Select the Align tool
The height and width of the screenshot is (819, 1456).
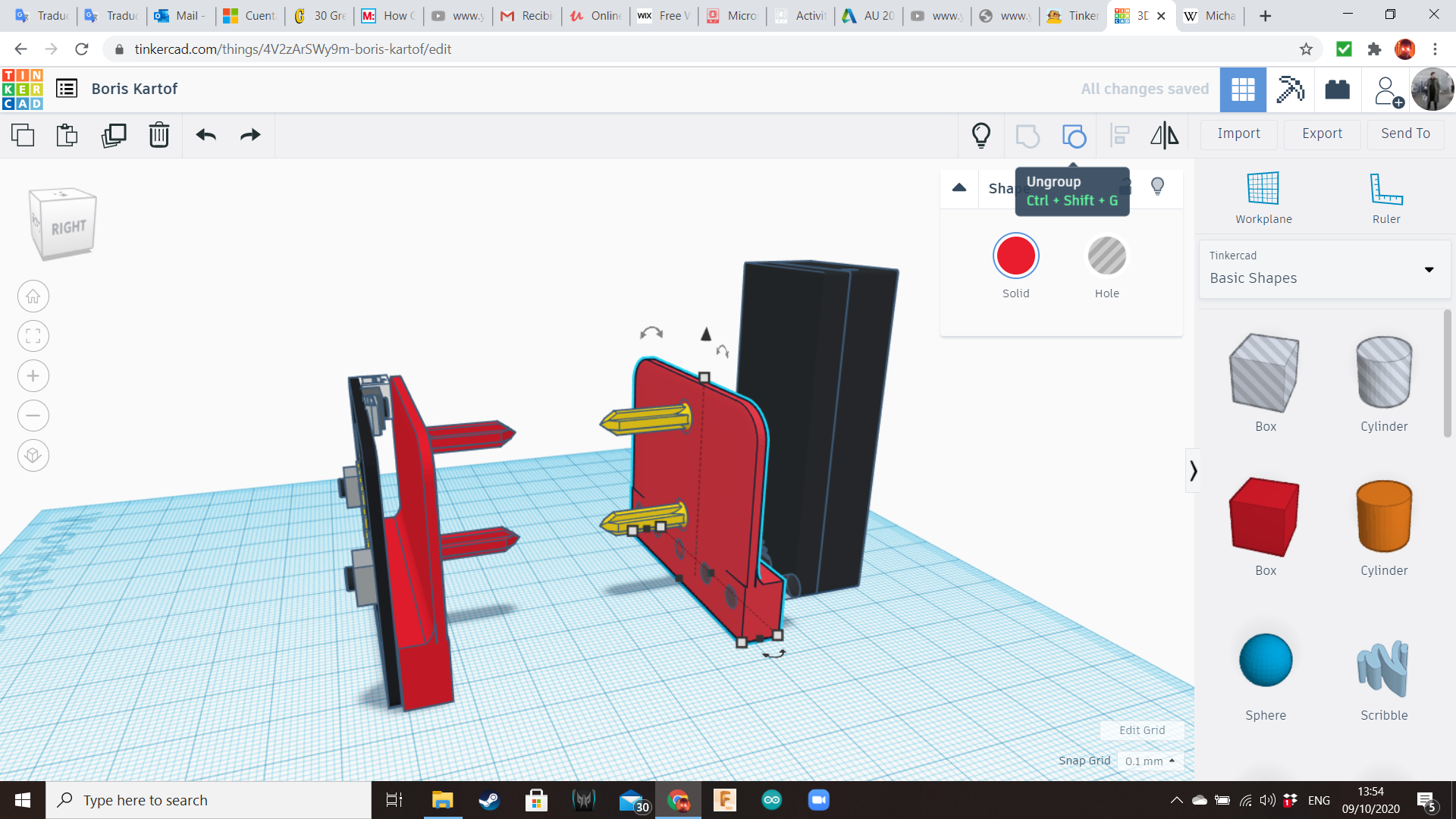coord(1119,135)
